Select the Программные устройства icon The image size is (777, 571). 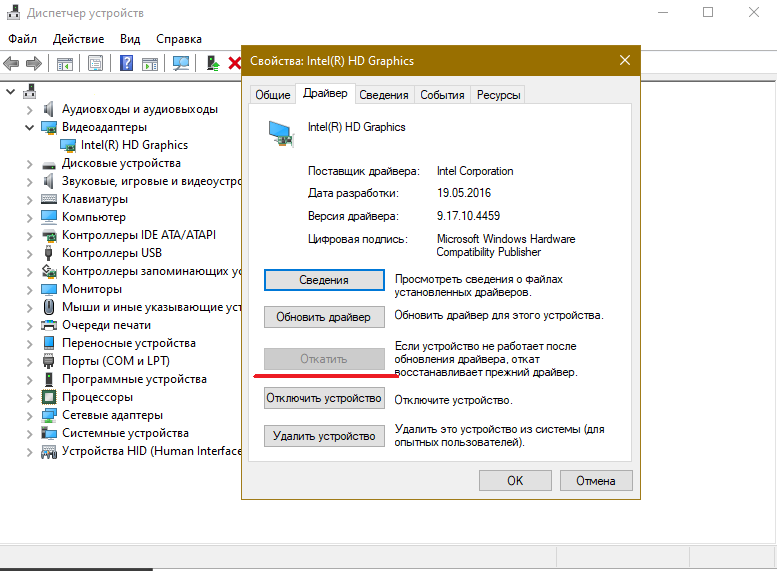[49, 379]
